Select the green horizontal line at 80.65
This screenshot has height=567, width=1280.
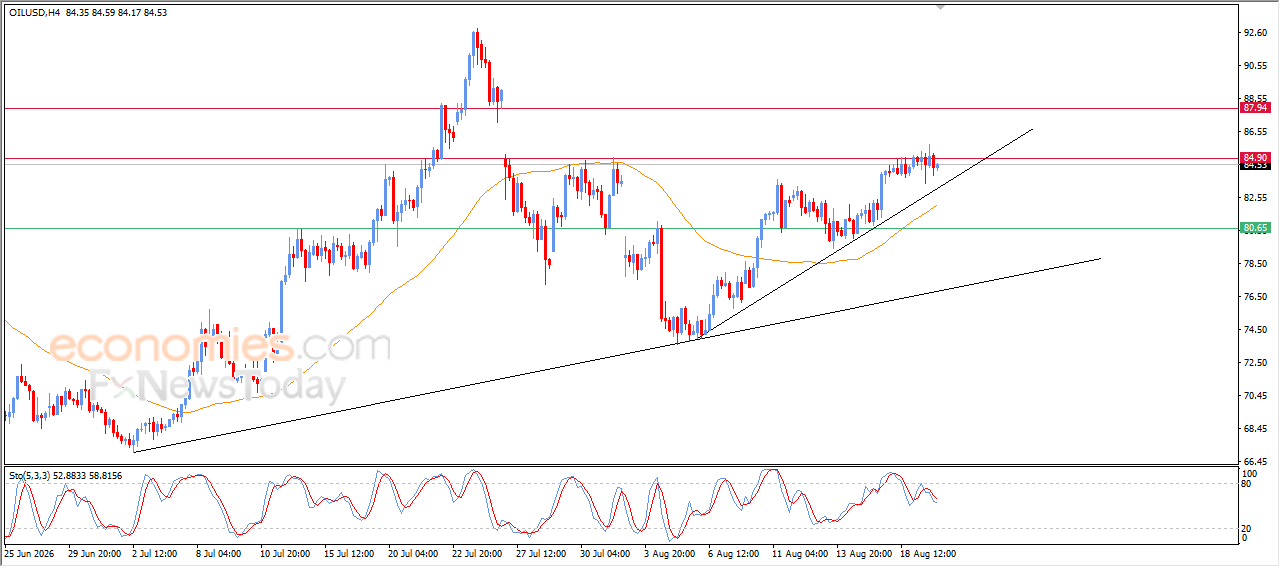(x=620, y=228)
